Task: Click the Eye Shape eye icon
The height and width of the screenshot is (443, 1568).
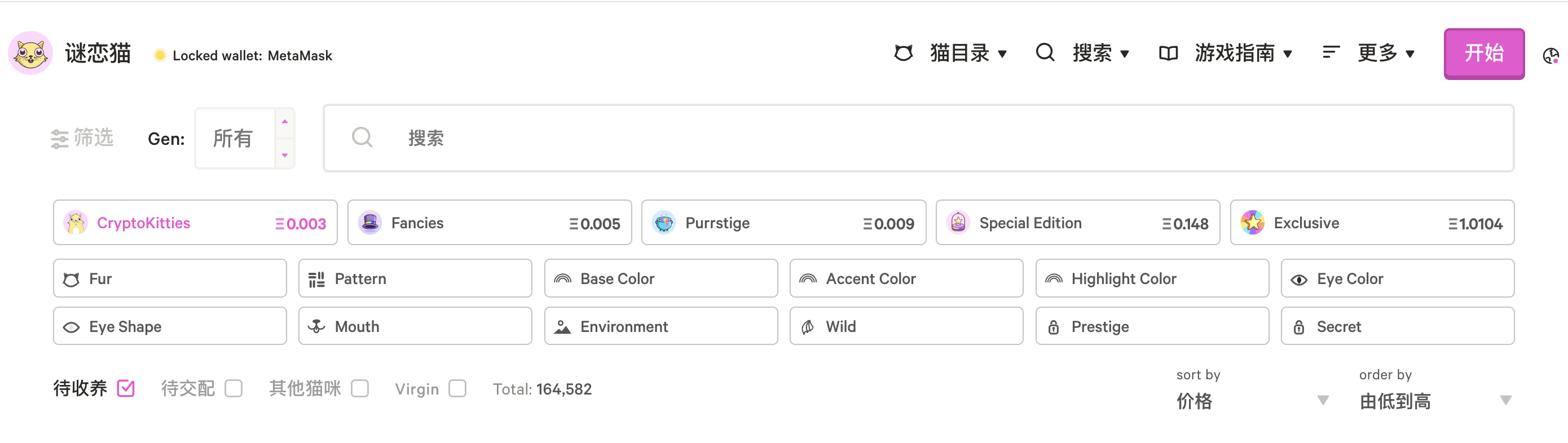Action: [71, 327]
